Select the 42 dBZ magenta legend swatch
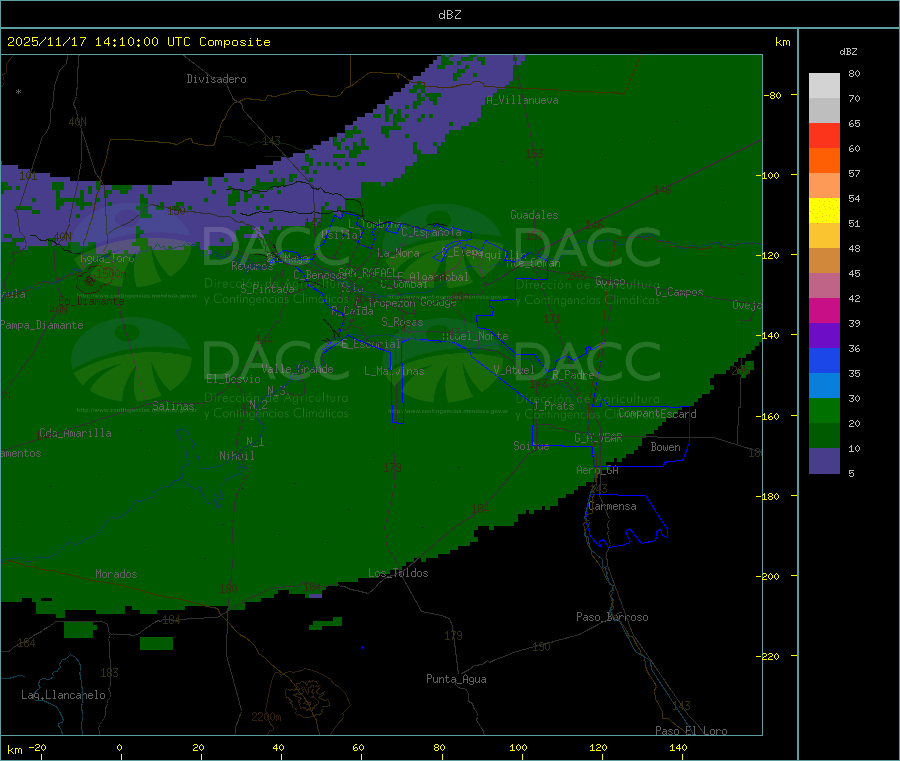Screen dimensions: 900x761 (824, 310)
